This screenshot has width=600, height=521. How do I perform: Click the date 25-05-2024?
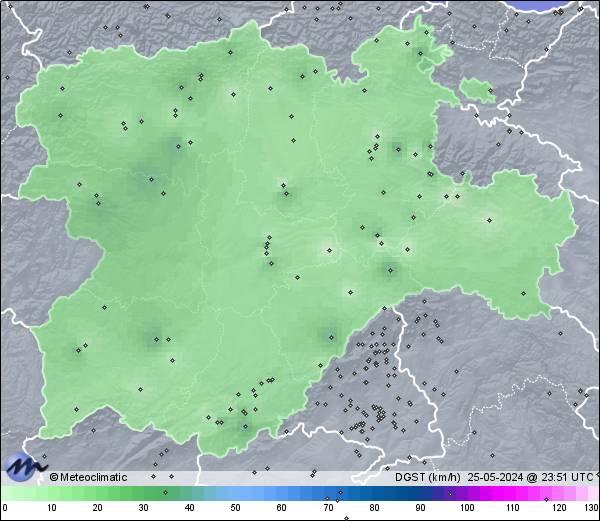(x=496, y=477)
